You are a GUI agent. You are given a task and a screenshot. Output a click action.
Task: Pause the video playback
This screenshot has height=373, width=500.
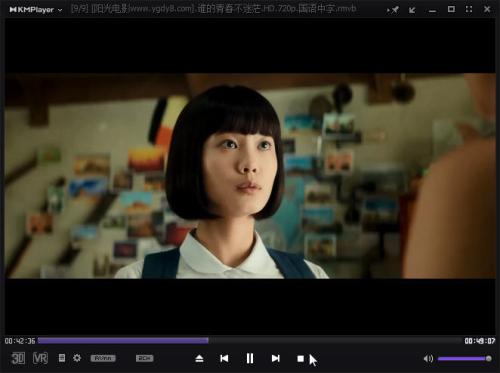(250, 358)
